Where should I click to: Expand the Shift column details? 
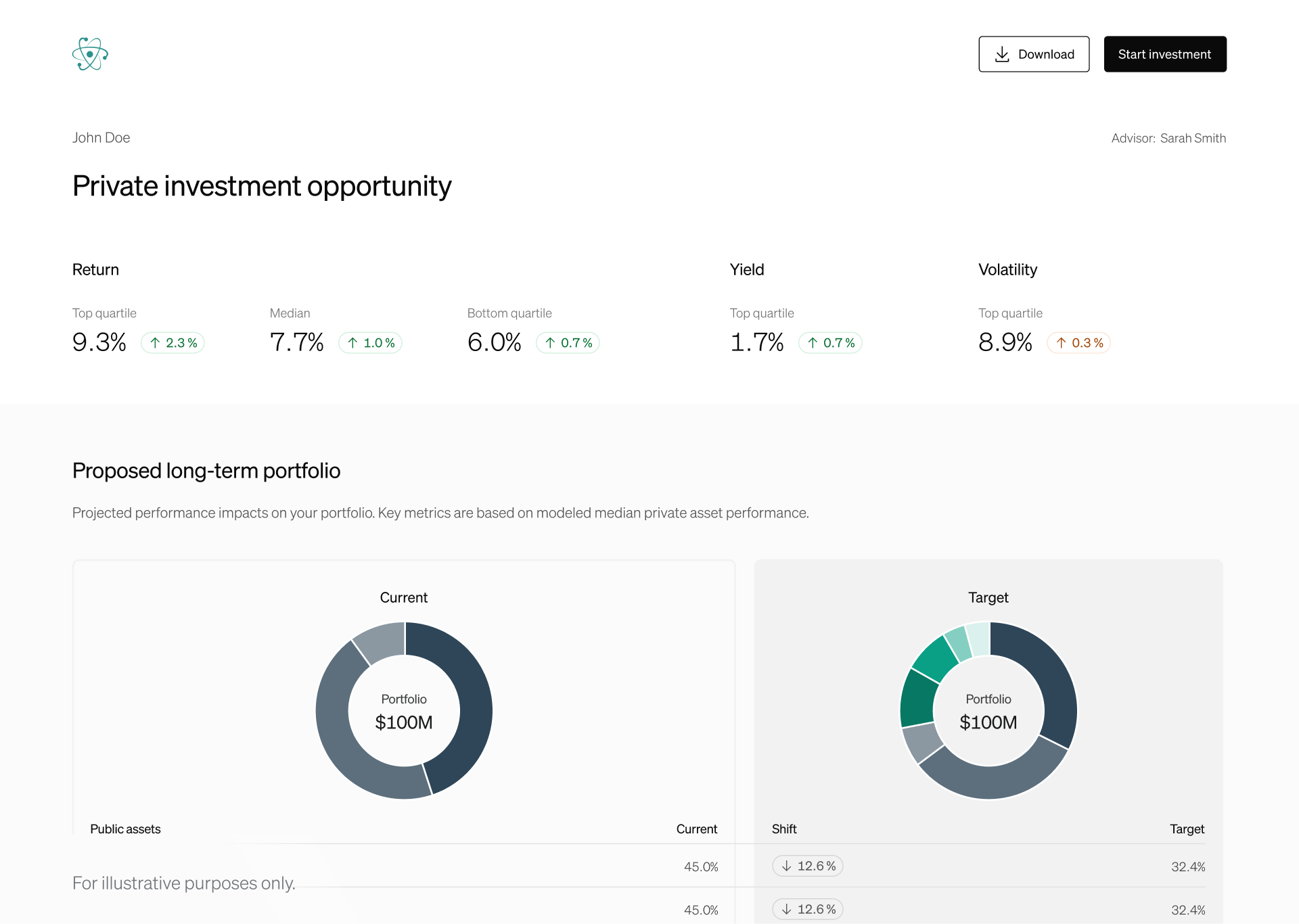783,829
